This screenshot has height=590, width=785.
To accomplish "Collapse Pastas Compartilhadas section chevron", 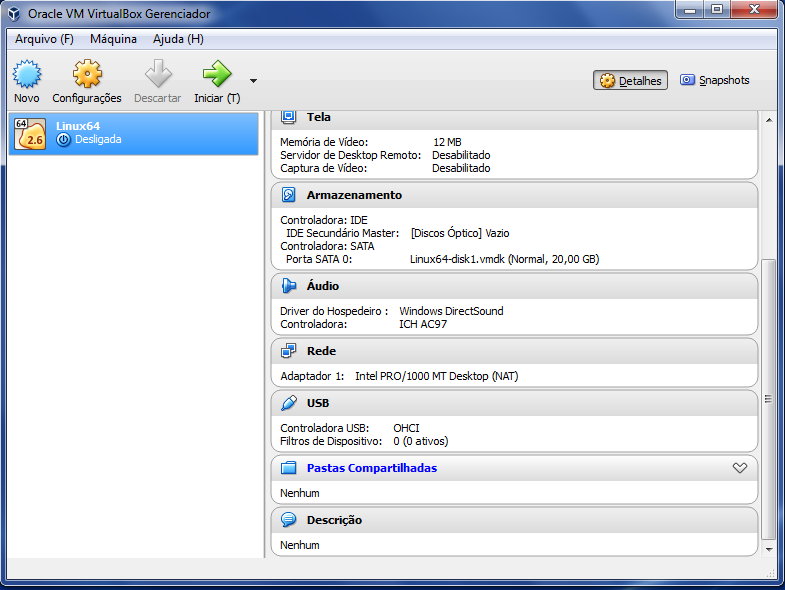I will pos(740,468).
